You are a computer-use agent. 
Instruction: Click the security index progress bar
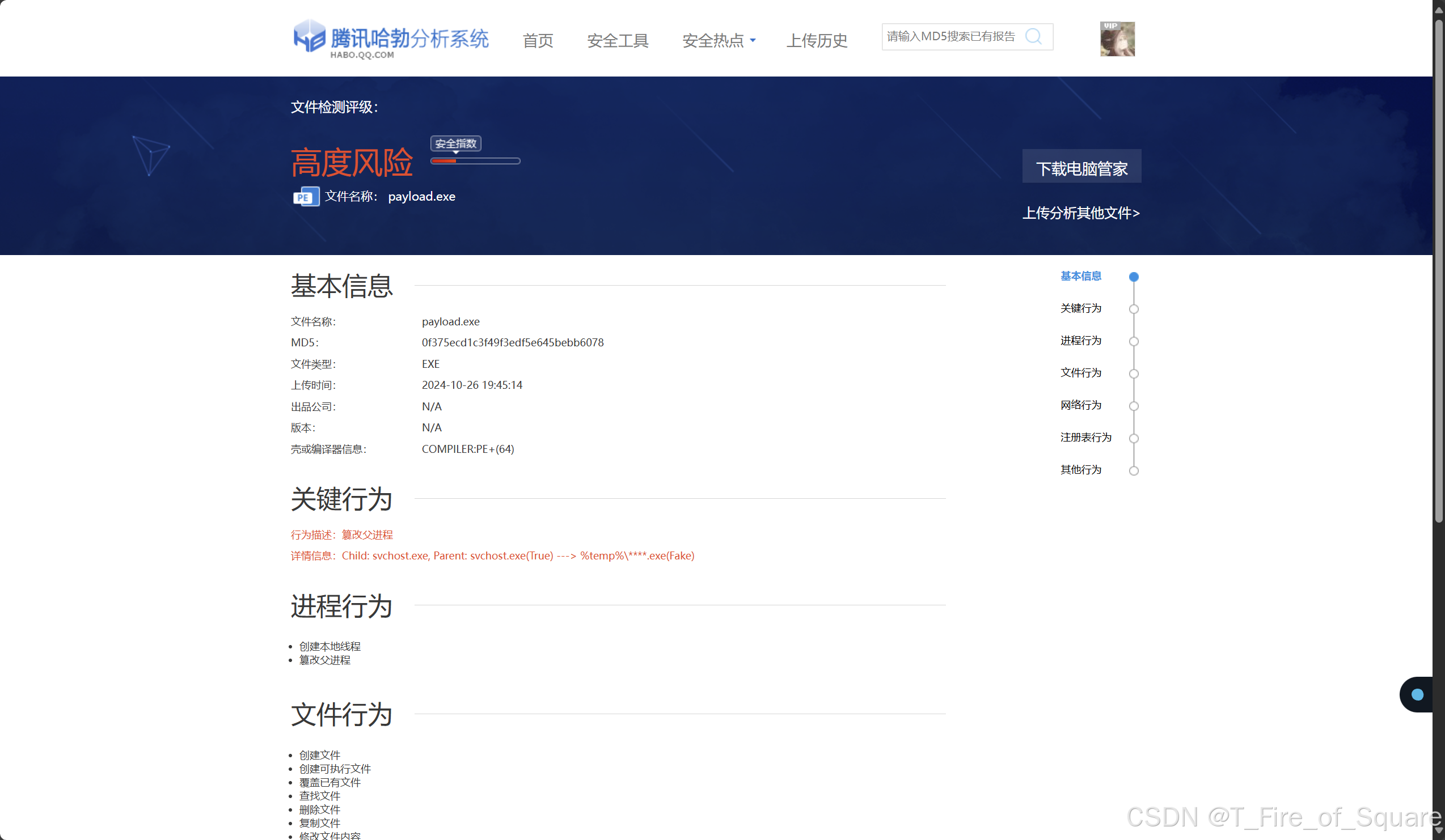[475, 161]
